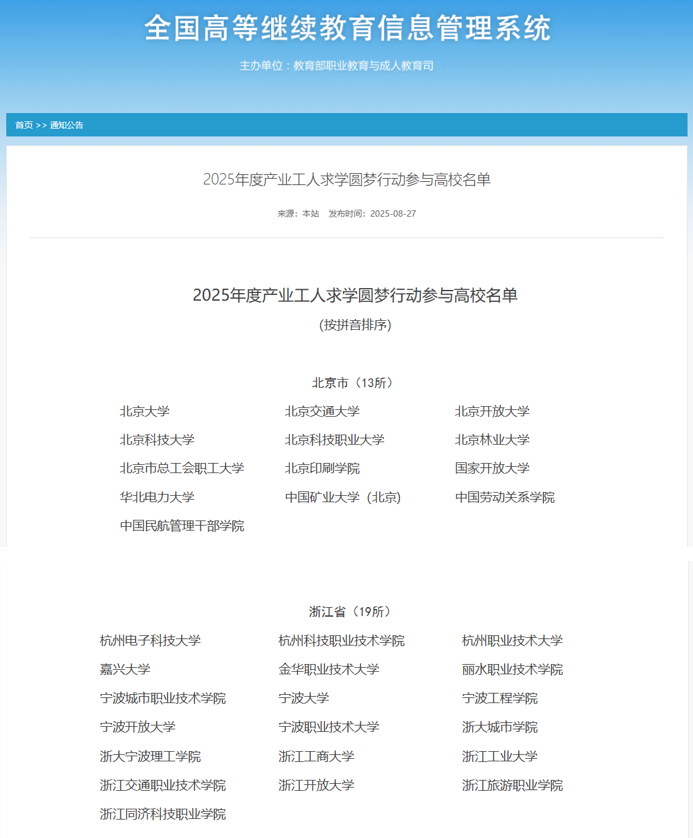Click the publish date 2025-08-27
This screenshot has height=838, width=693.
393,214
